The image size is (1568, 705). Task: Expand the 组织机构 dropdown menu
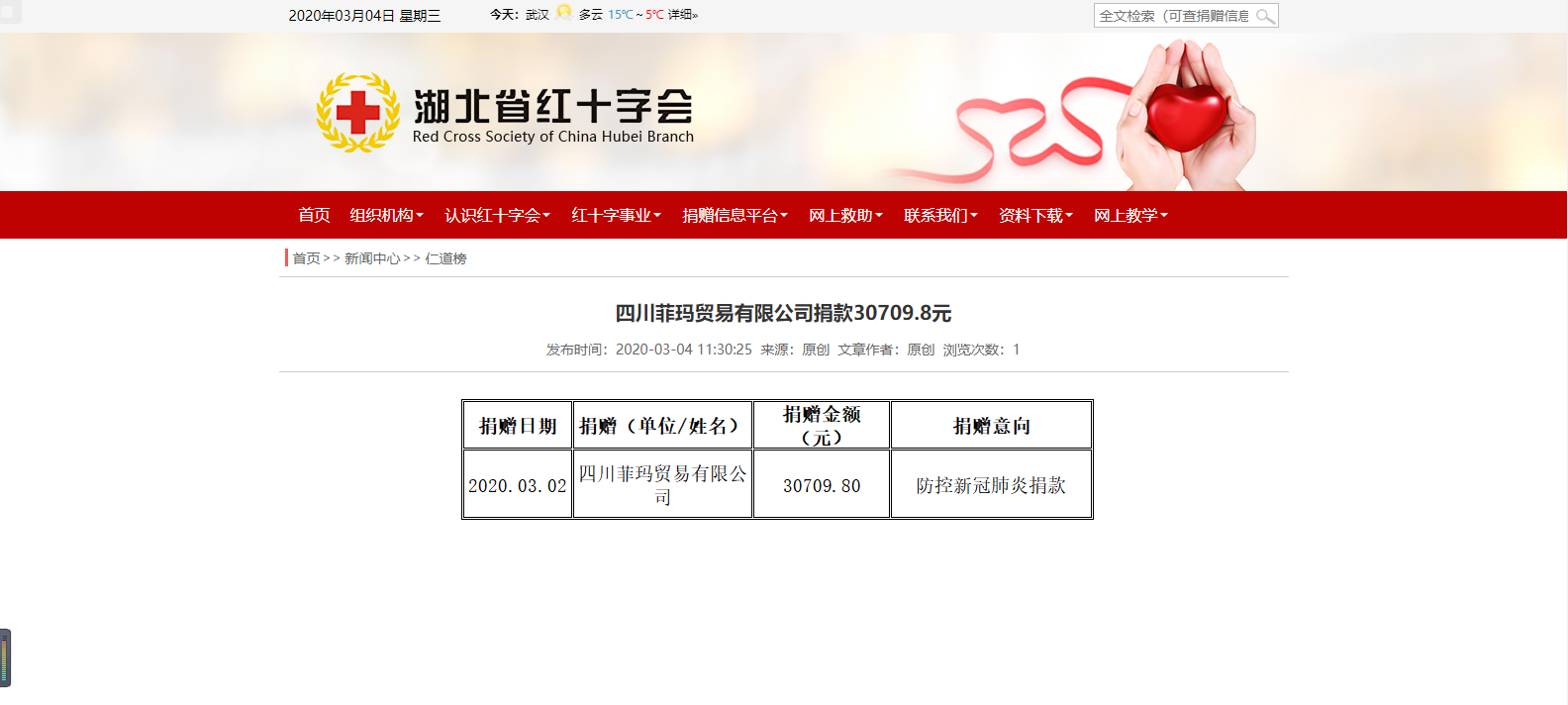point(386,216)
